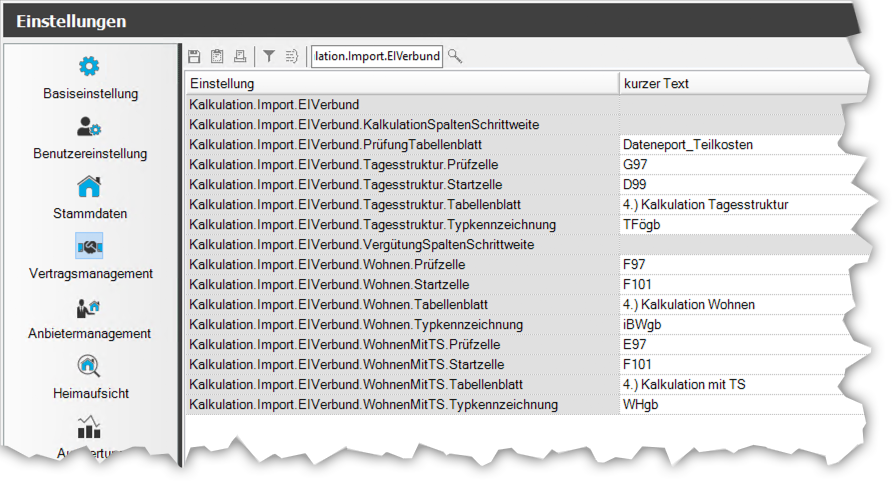Select the Kalkulation.Import.ElVerbund.PrüfungTabellenblatt row

click(x=400, y=145)
